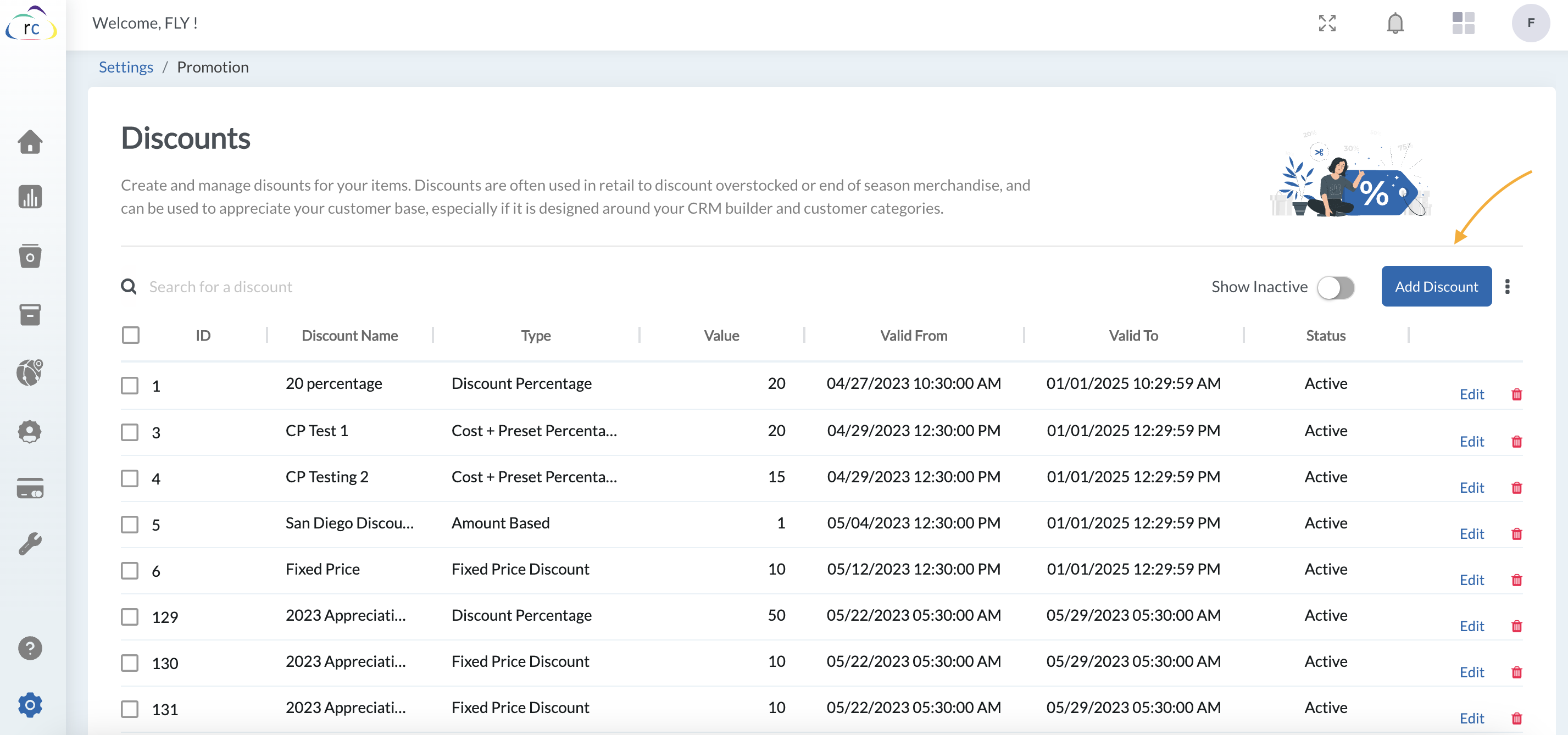Edit the CP Test 1 discount
This screenshot has width=1568, height=735.
pos(1471,441)
